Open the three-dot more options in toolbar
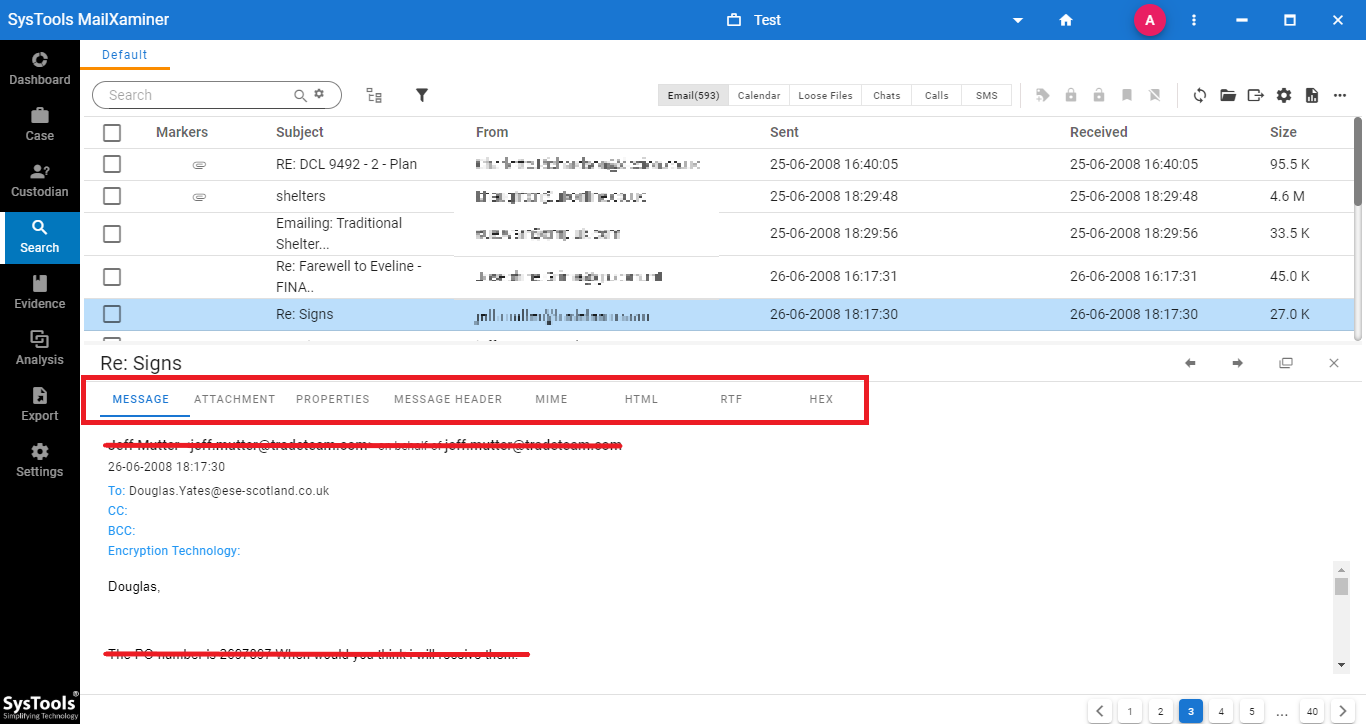Viewport: 1366px width, 724px height. pos(1340,95)
